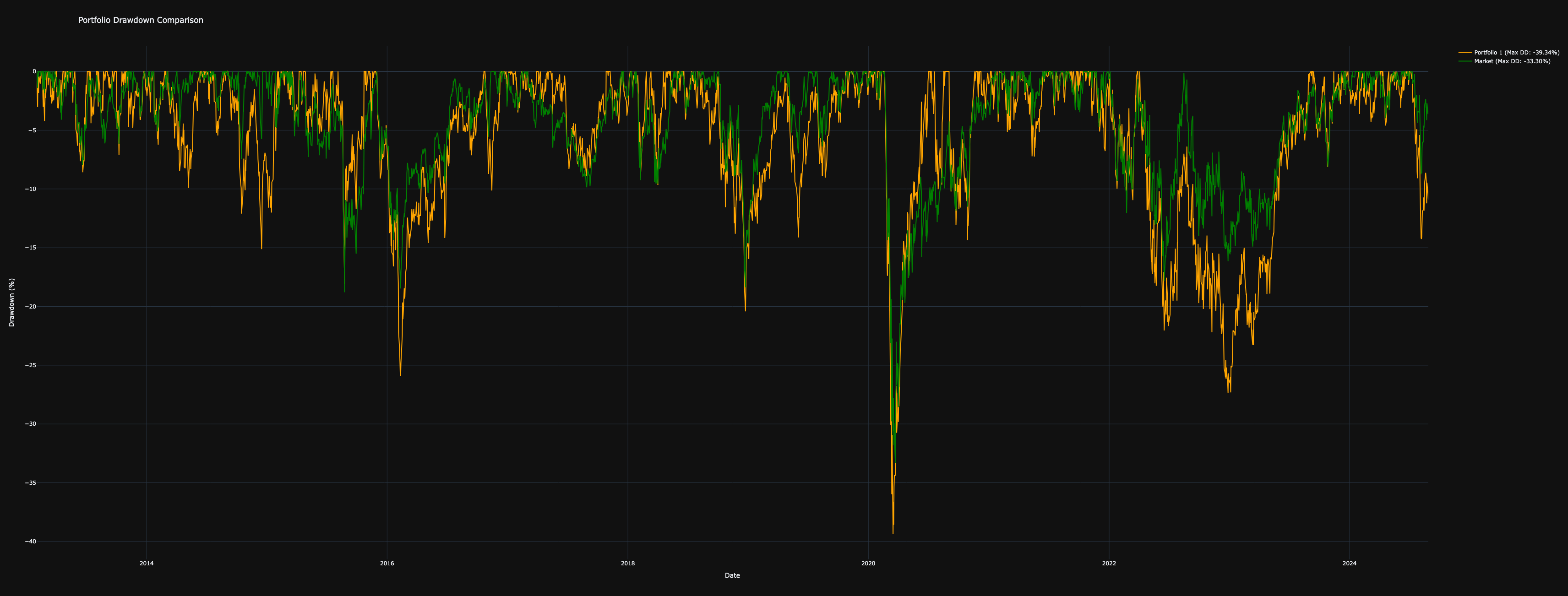Click the 2022 x-axis tick label
Screen dimensions: 1568x596
[x=1109, y=563]
